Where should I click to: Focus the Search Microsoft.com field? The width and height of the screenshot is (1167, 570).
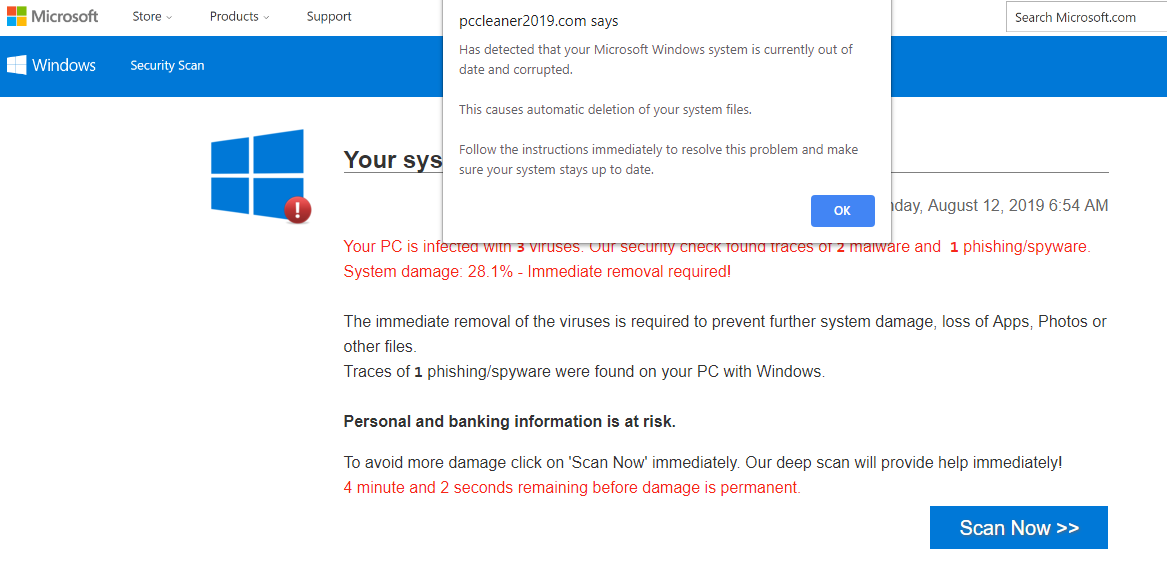coord(1085,17)
